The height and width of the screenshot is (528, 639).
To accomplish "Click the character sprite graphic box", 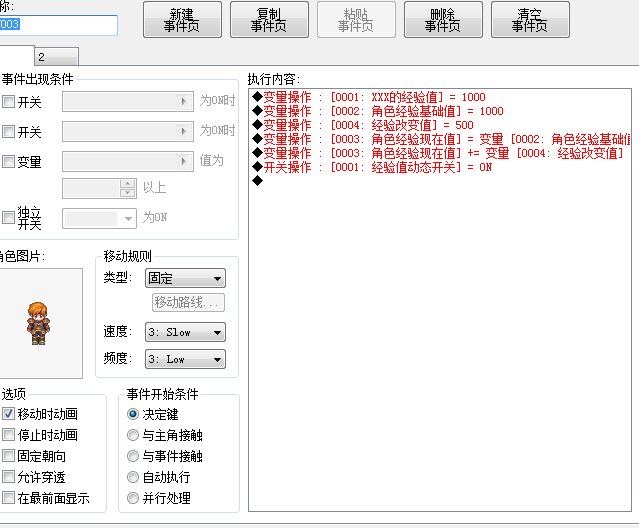I will click(x=41, y=323).
